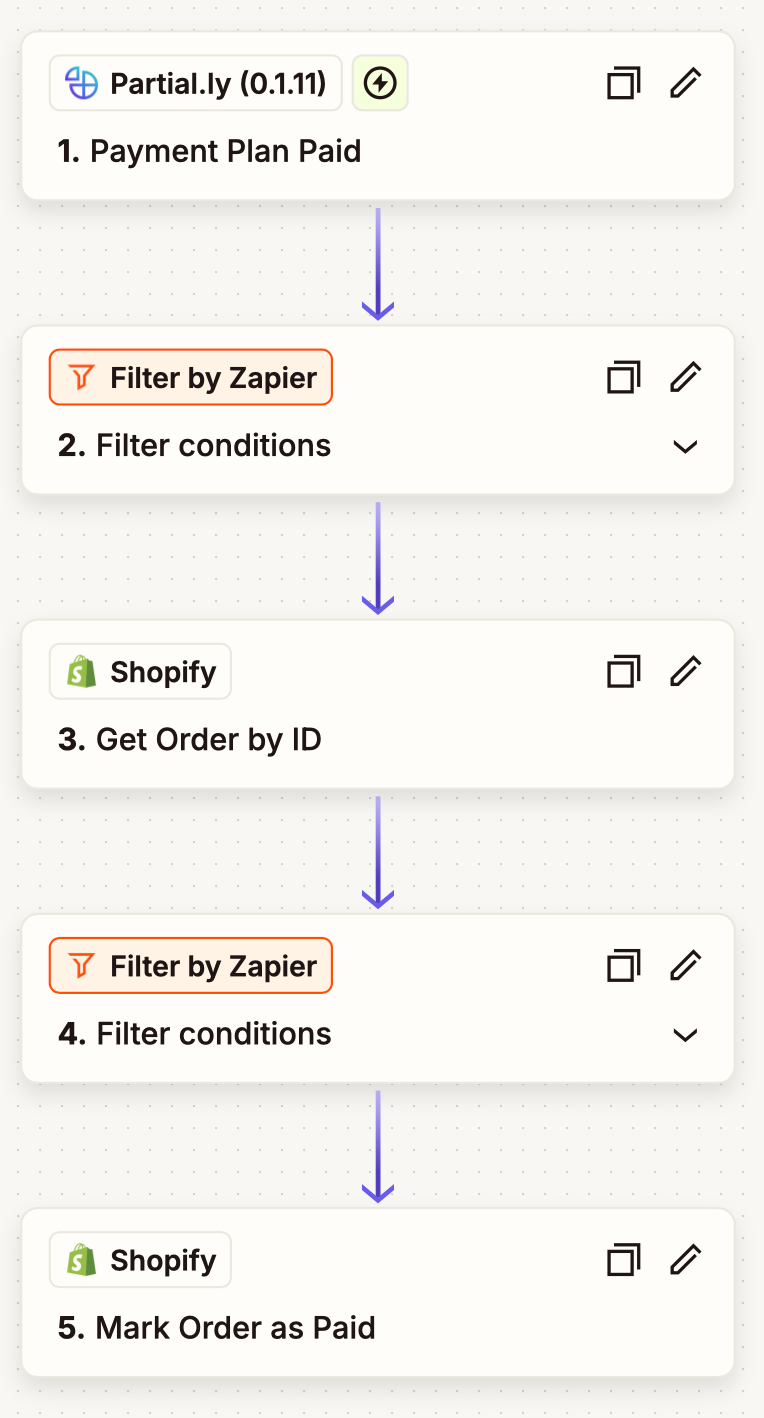Click the Shopify badge in step 5
This screenshot has height=1418, width=764.
point(141,1259)
